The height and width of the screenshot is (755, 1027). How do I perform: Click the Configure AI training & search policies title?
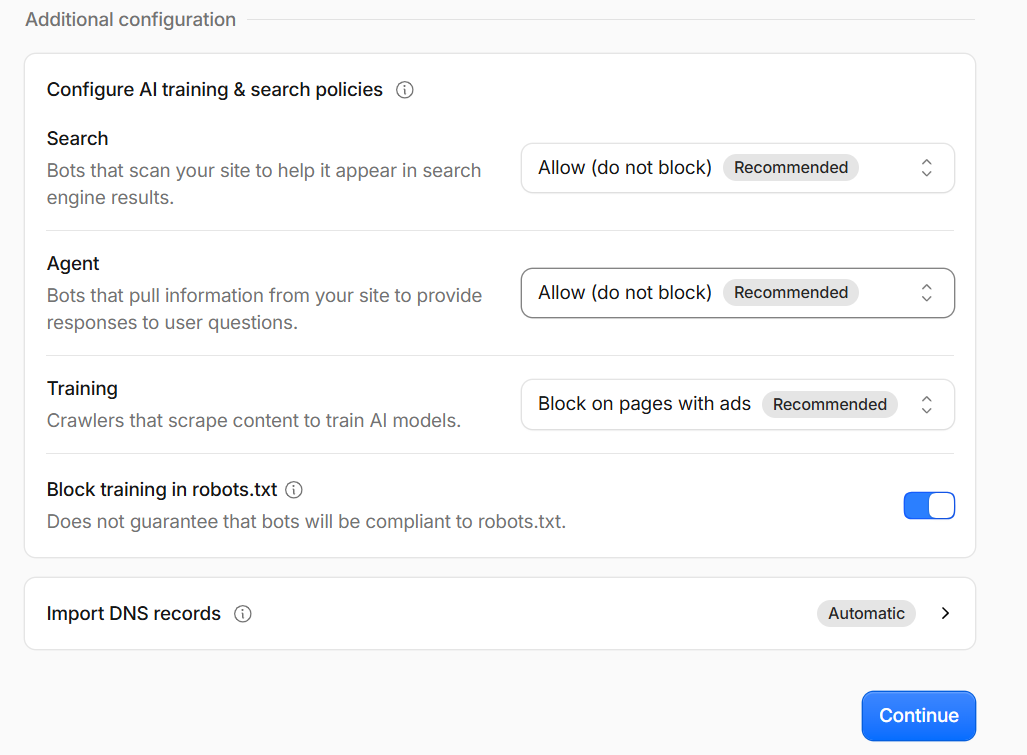[215, 90]
